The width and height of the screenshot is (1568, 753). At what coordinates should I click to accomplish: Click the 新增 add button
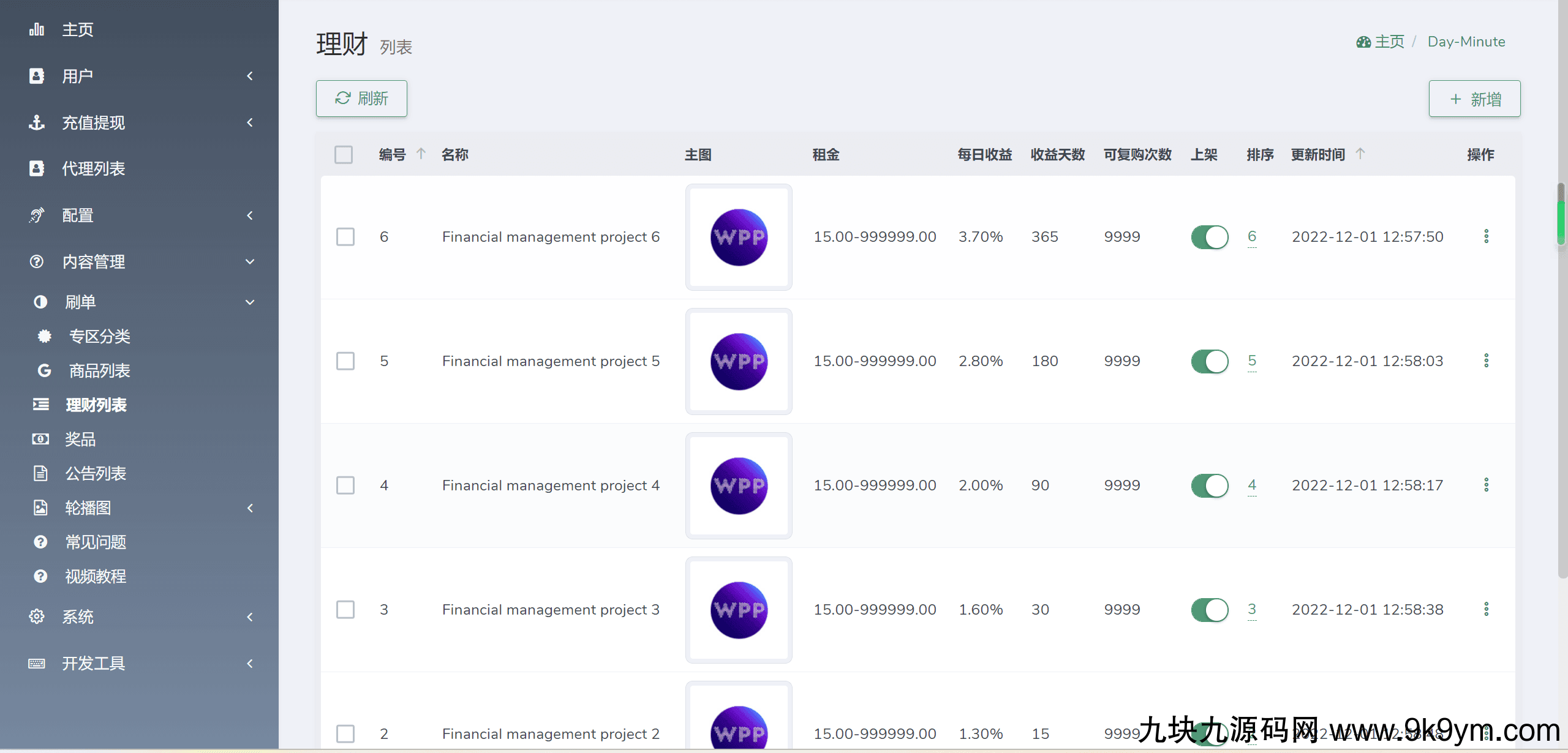1474,99
